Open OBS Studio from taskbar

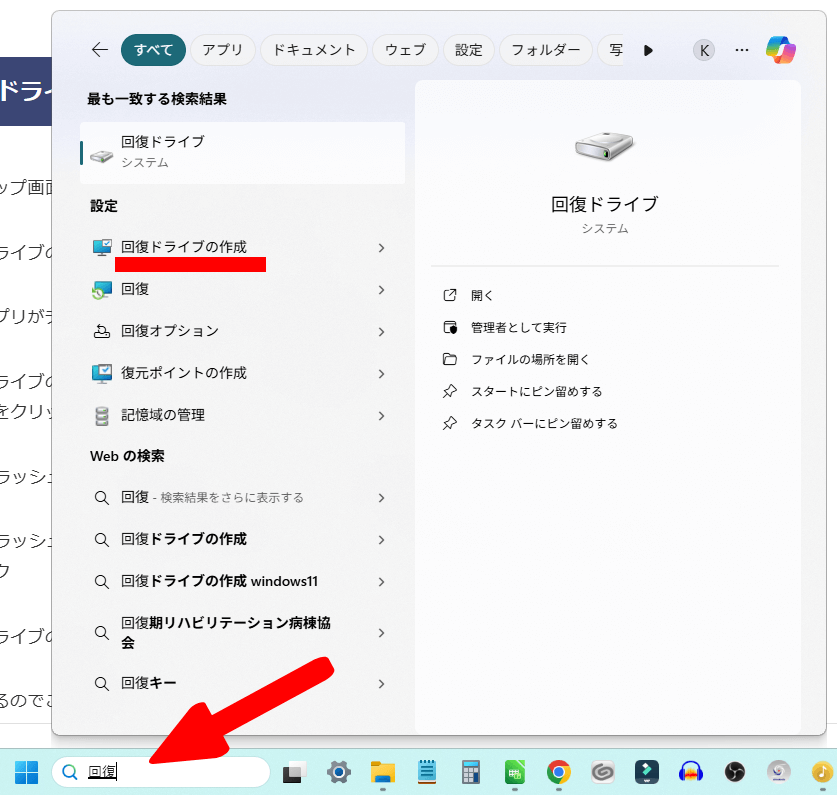[734, 772]
